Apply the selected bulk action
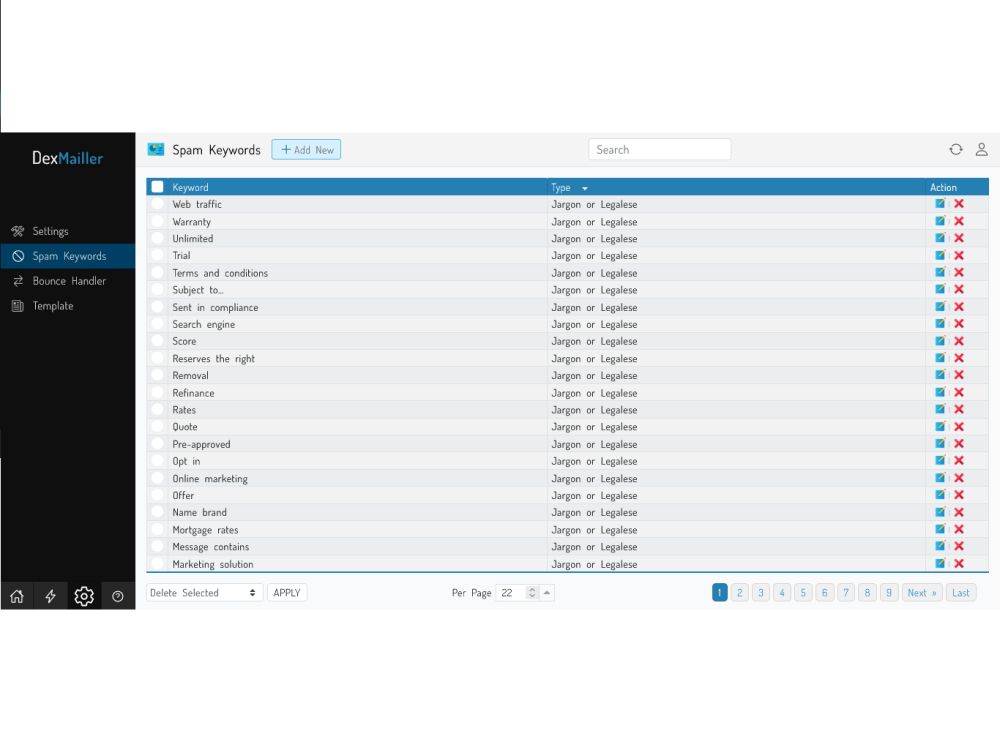 click(x=287, y=592)
